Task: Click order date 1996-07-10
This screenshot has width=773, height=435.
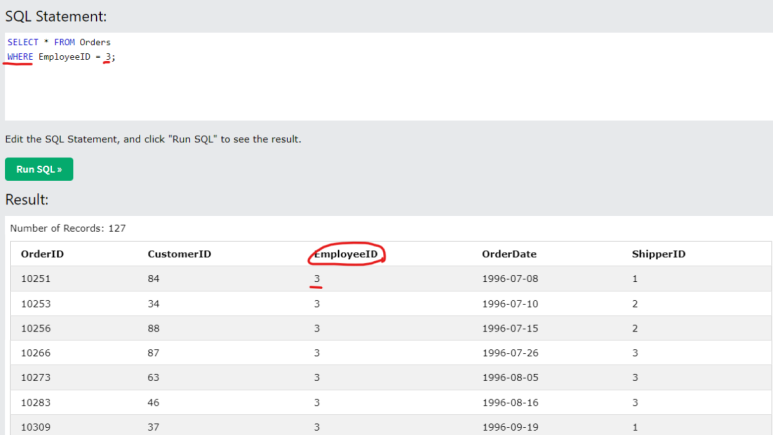Action: (x=510, y=304)
